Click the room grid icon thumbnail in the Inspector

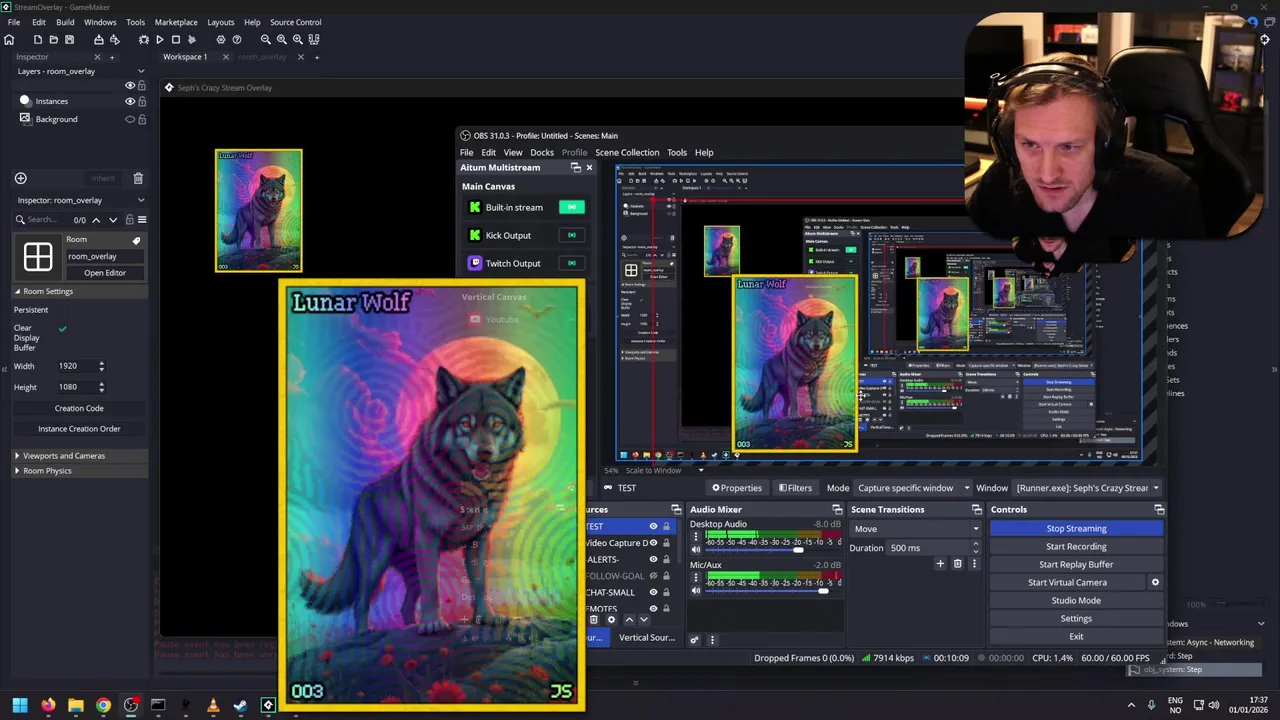pos(38,257)
